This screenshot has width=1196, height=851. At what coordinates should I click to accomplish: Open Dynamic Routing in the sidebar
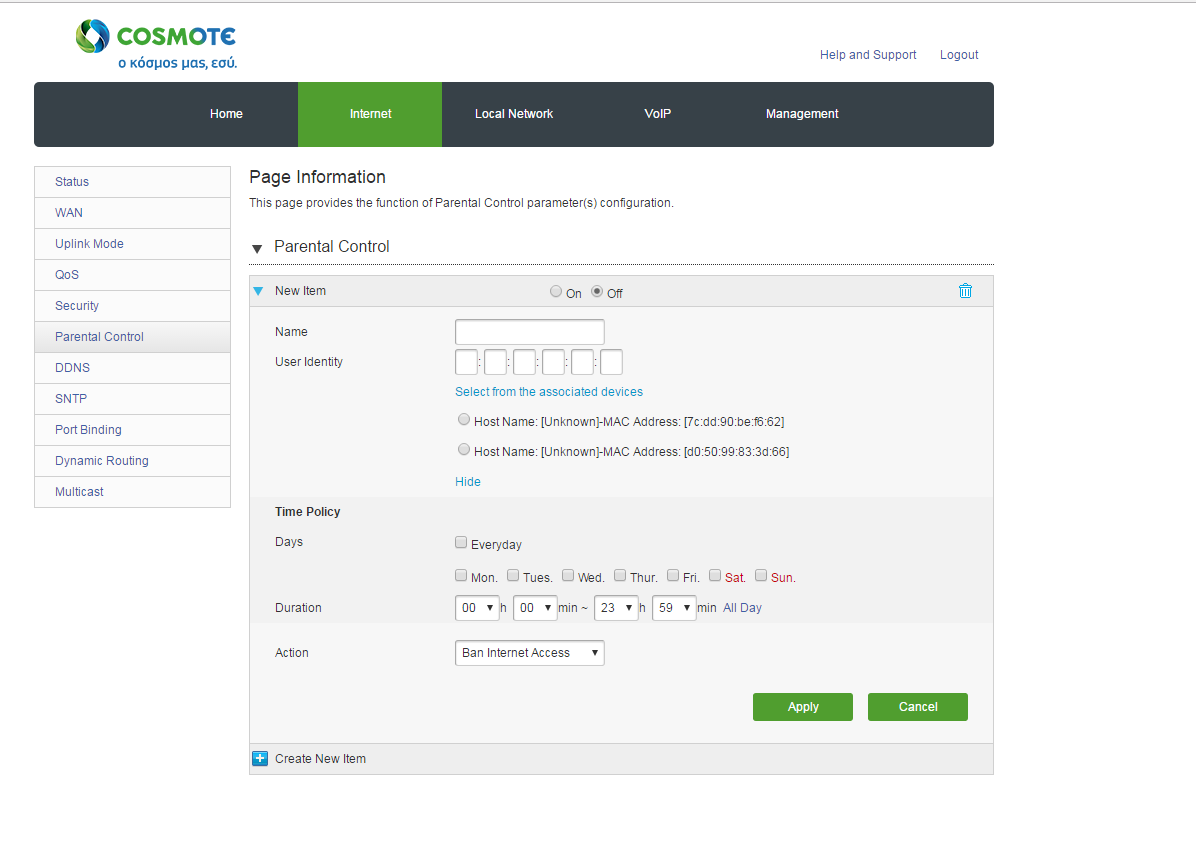coord(133,461)
